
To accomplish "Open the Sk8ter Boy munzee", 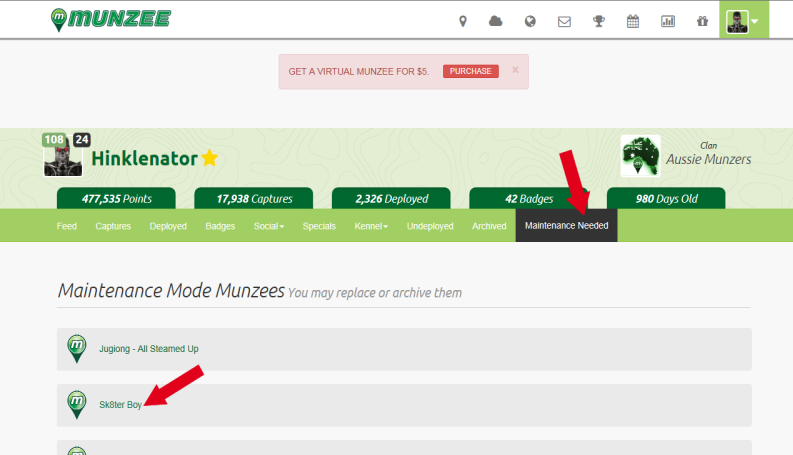I will click(x=120, y=405).
